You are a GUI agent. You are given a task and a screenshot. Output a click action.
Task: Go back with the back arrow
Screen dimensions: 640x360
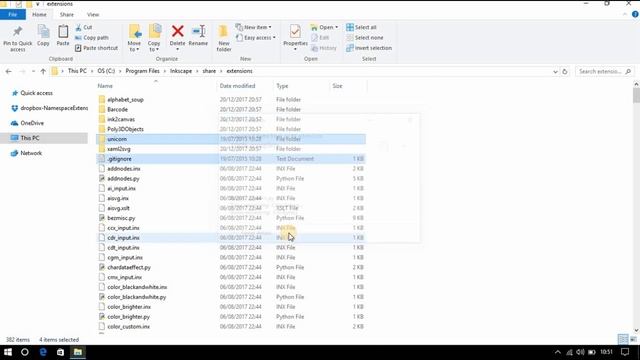(9, 71)
